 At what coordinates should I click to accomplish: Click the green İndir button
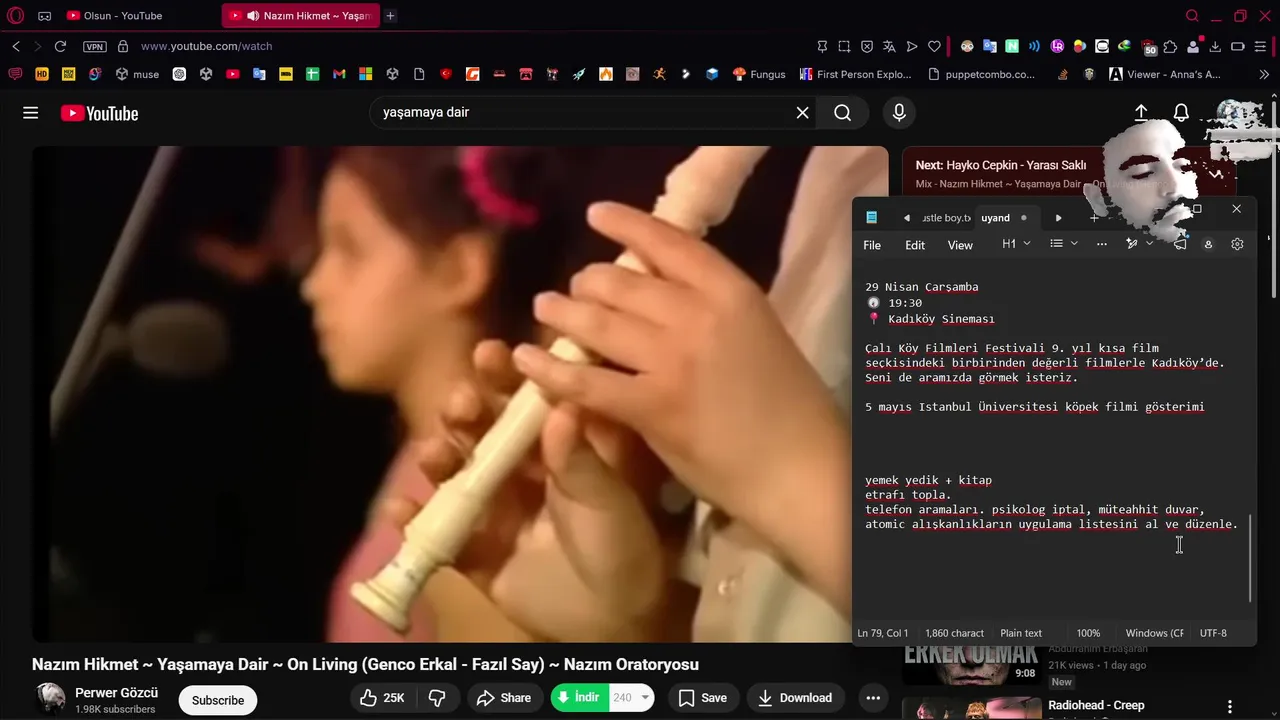(580, 698)
